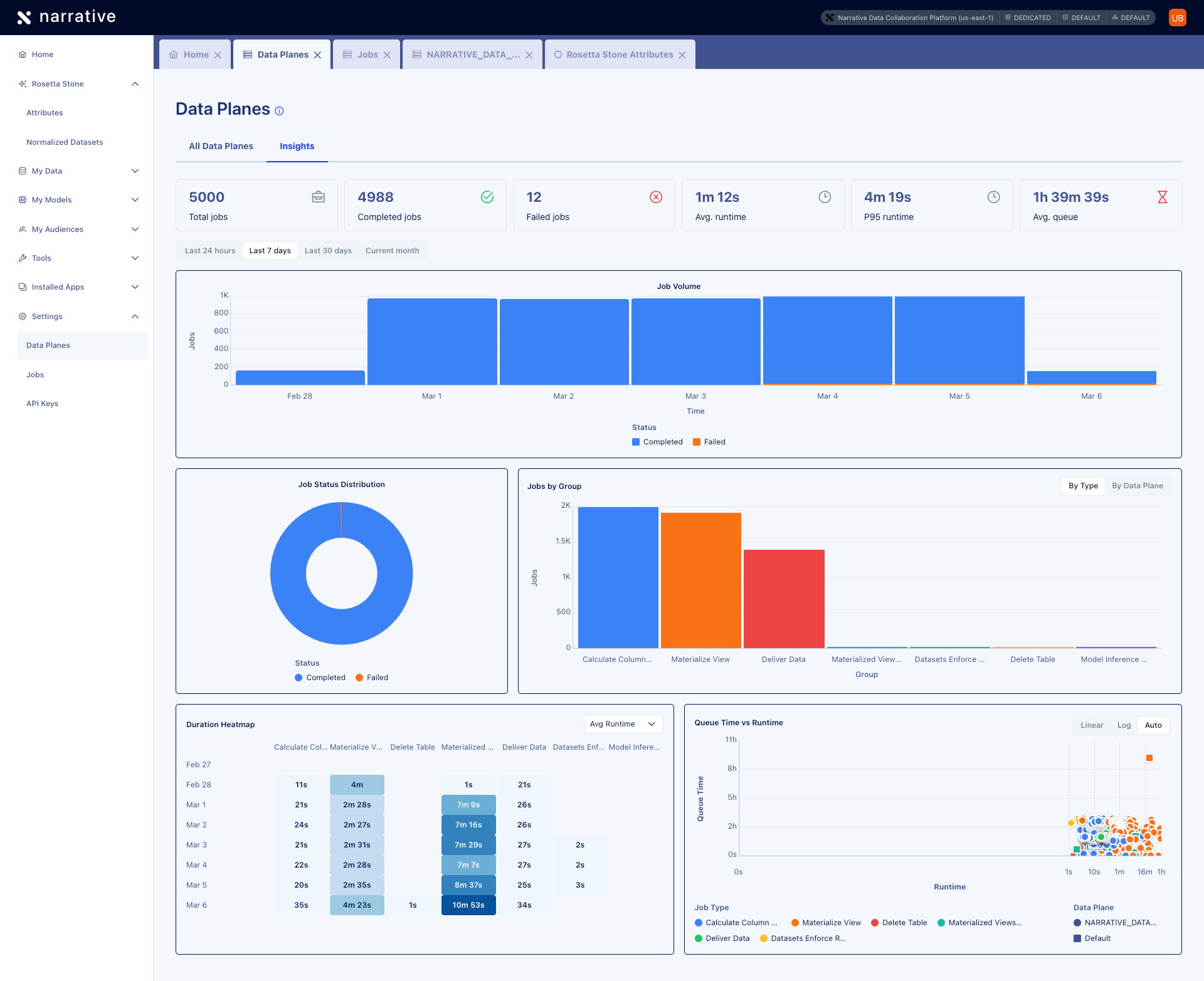
Task: Open the Avg Runtime dropdown in Duration Heatmap
Action: 623,724
